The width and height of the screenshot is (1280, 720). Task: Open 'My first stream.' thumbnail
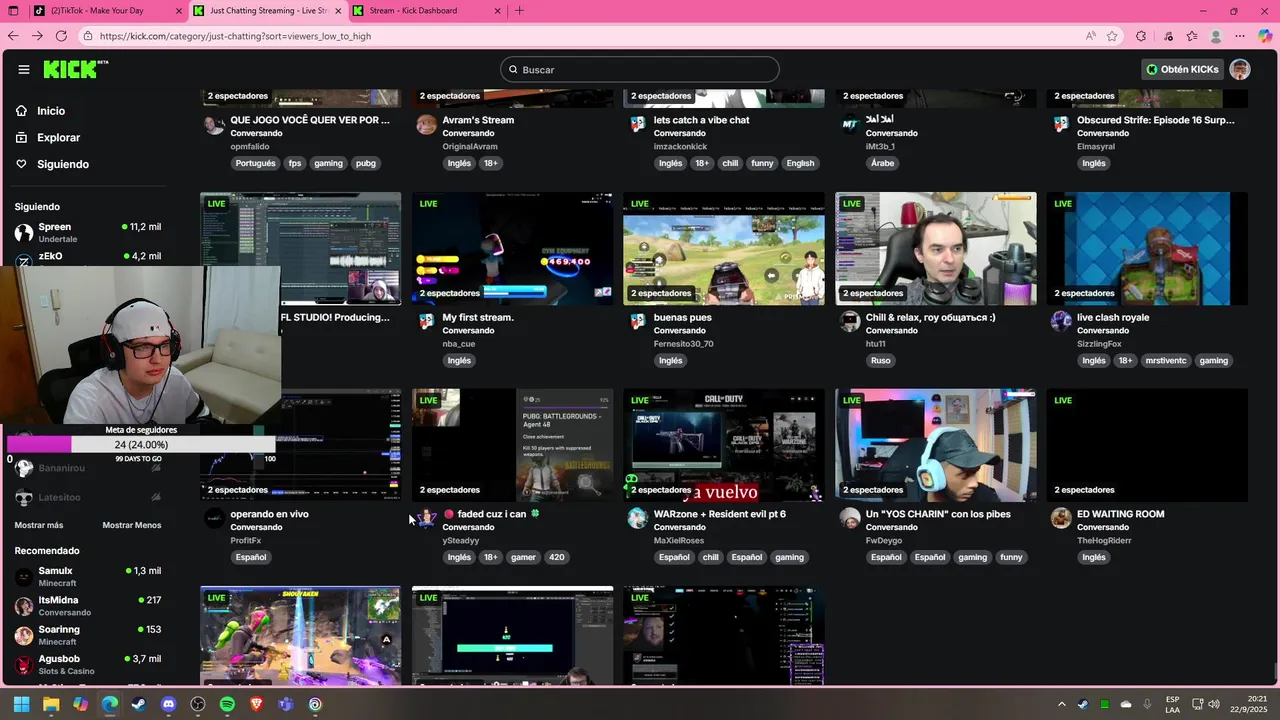point(512,248)
